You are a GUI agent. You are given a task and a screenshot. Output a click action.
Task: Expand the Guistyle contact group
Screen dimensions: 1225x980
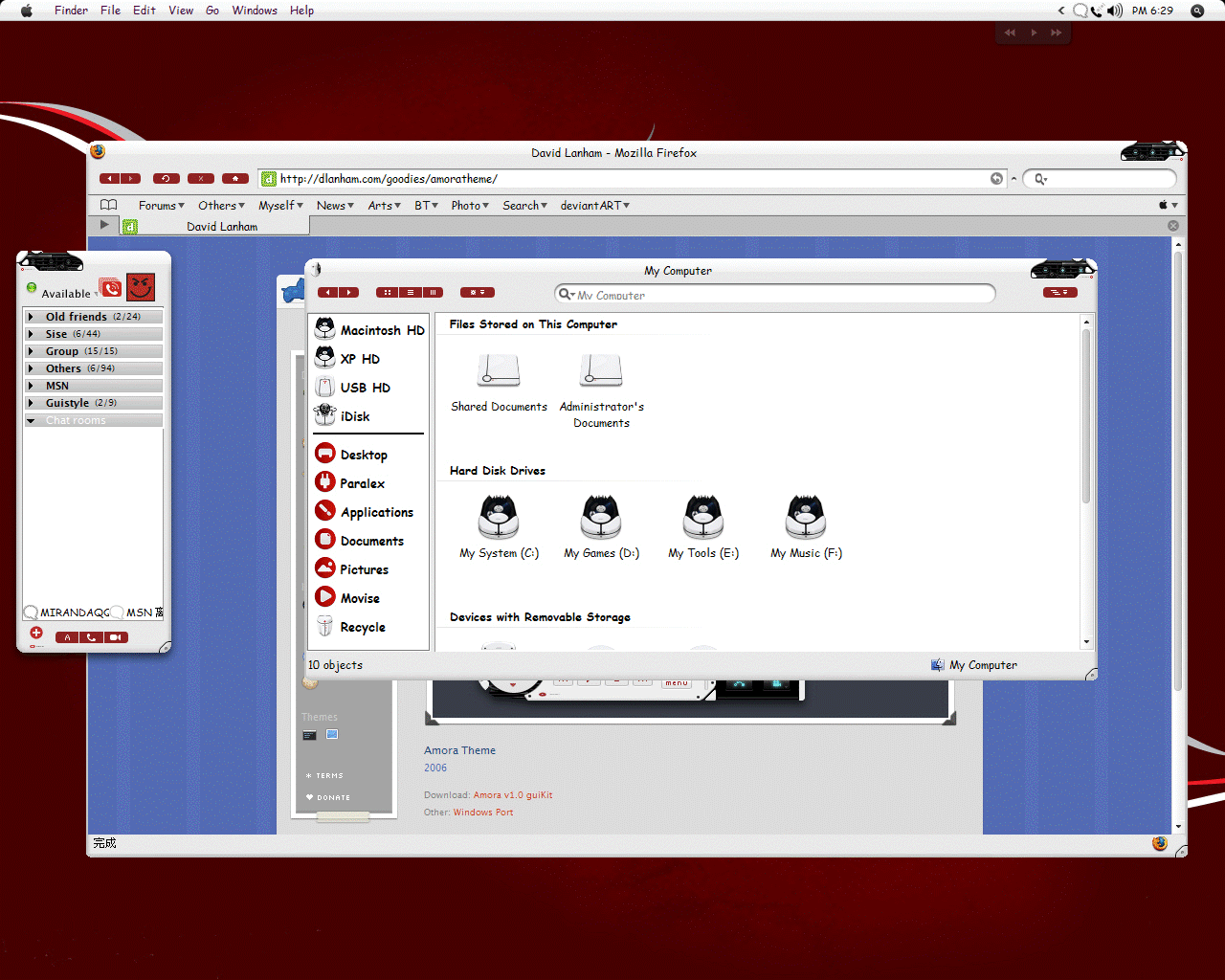pyautogui.click(x=31, y=403)
